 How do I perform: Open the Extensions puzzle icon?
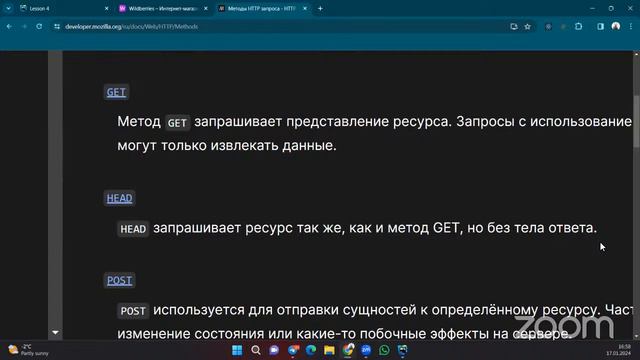(x=578, y=27)
